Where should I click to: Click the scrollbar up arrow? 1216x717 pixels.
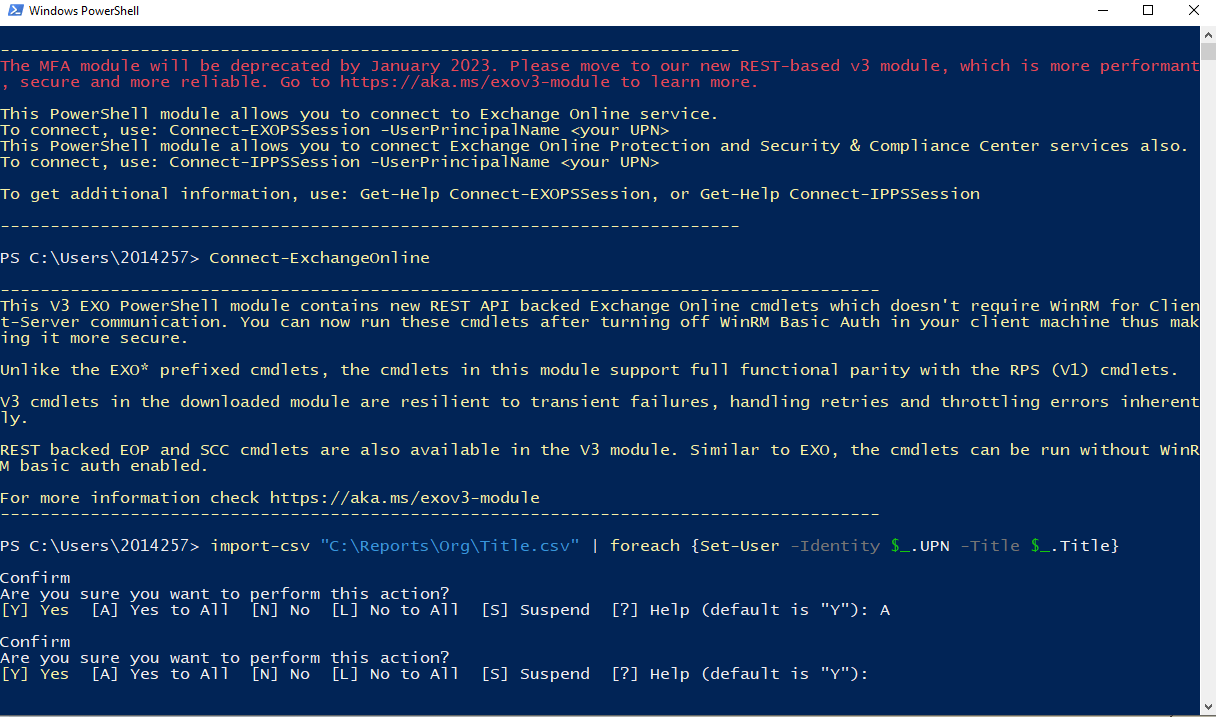pyautogui.click(x=1208, y=33)
